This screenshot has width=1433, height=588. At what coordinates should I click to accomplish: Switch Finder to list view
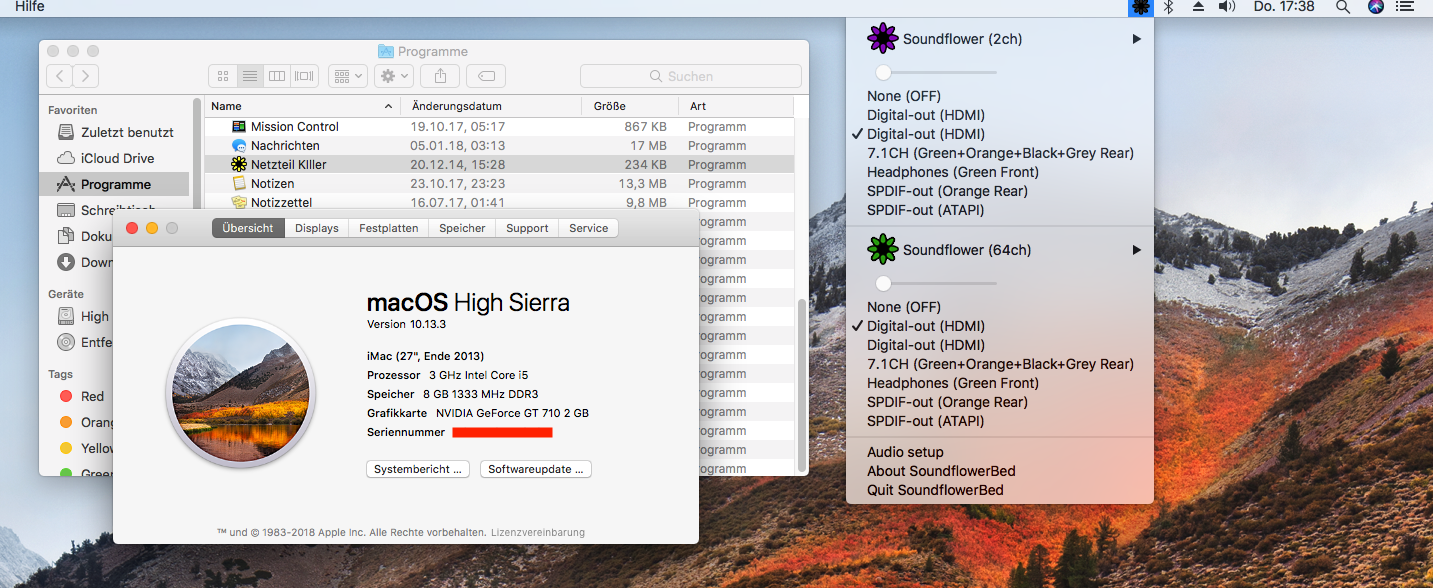[x=250, y=76]
